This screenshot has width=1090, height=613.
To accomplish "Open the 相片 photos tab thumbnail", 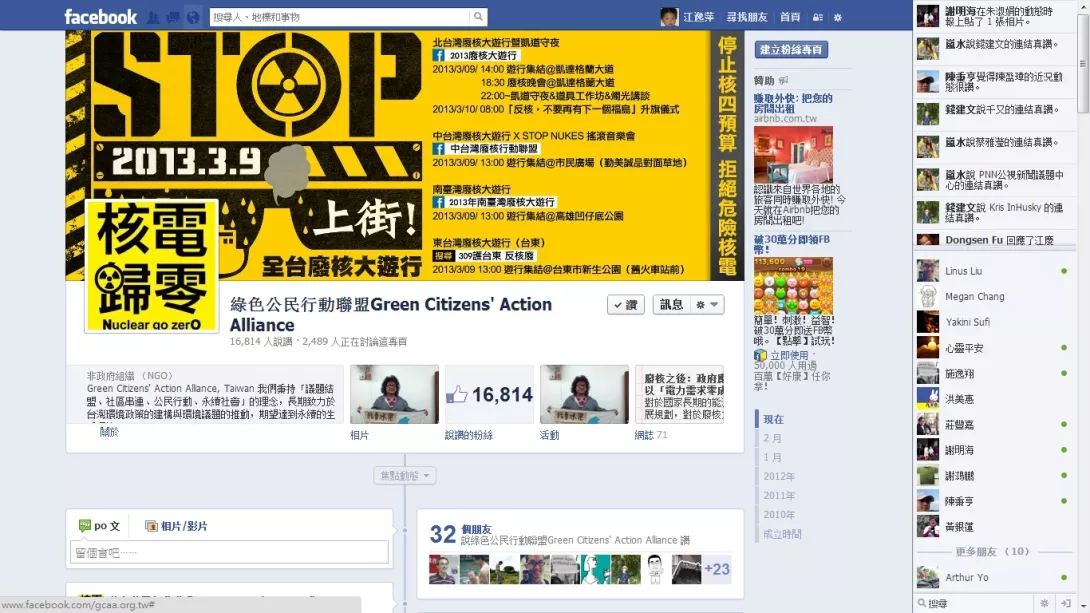I will pyautogui.click(x=394, y=394).
